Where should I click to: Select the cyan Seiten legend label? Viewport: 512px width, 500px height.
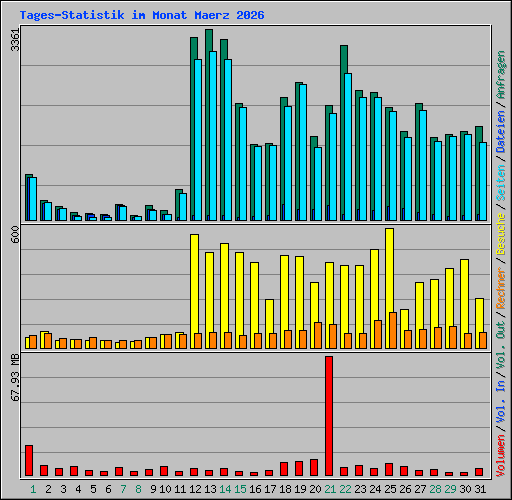500,183
